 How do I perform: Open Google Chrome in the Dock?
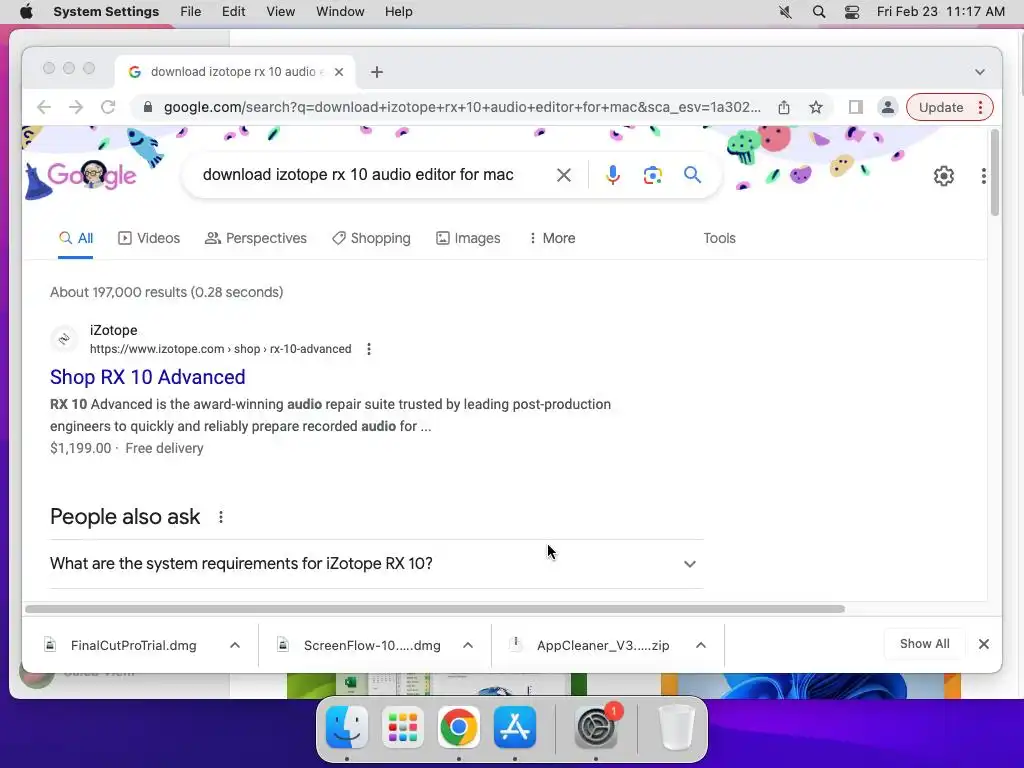coord(458,727)
